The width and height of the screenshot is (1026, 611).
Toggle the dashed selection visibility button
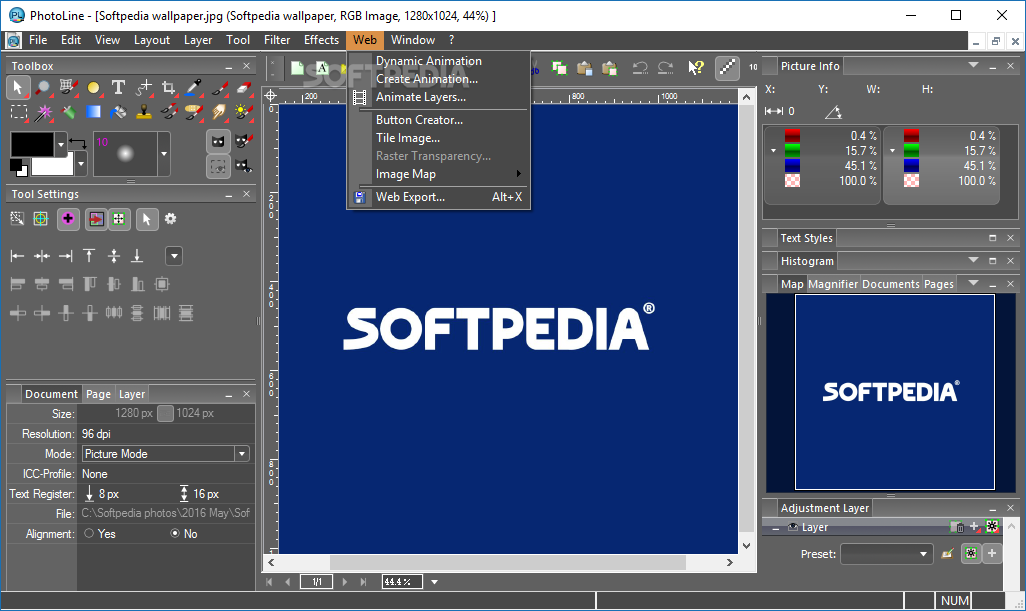pos(219,166)
